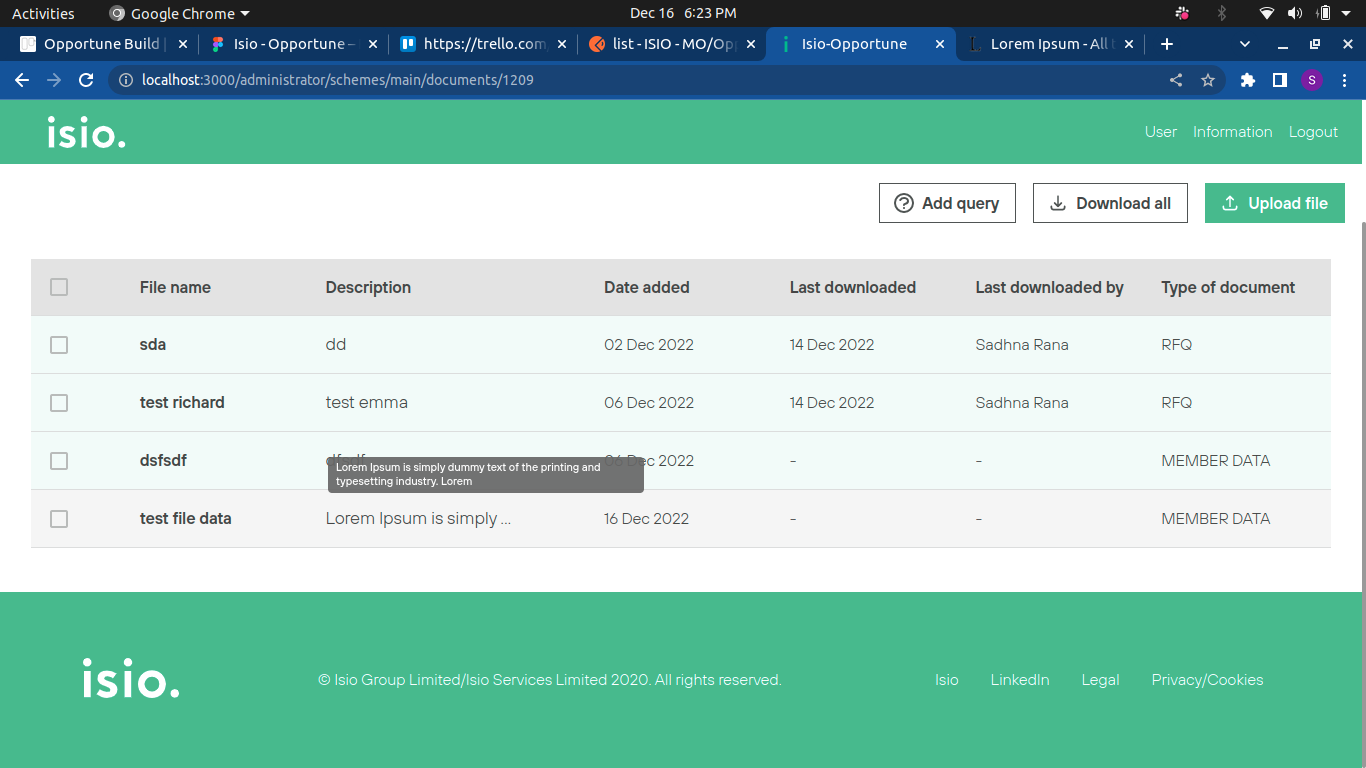1366x768 pixels.
Task: Open the system status menu in the top bar
Action: [1296, 13]
